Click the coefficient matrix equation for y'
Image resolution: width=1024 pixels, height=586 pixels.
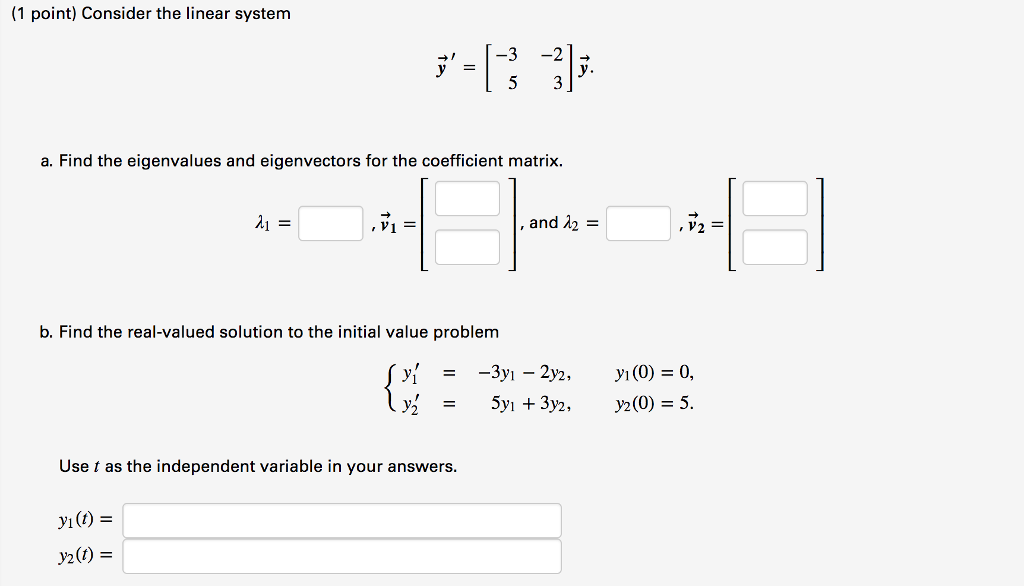tap(512, 68)
